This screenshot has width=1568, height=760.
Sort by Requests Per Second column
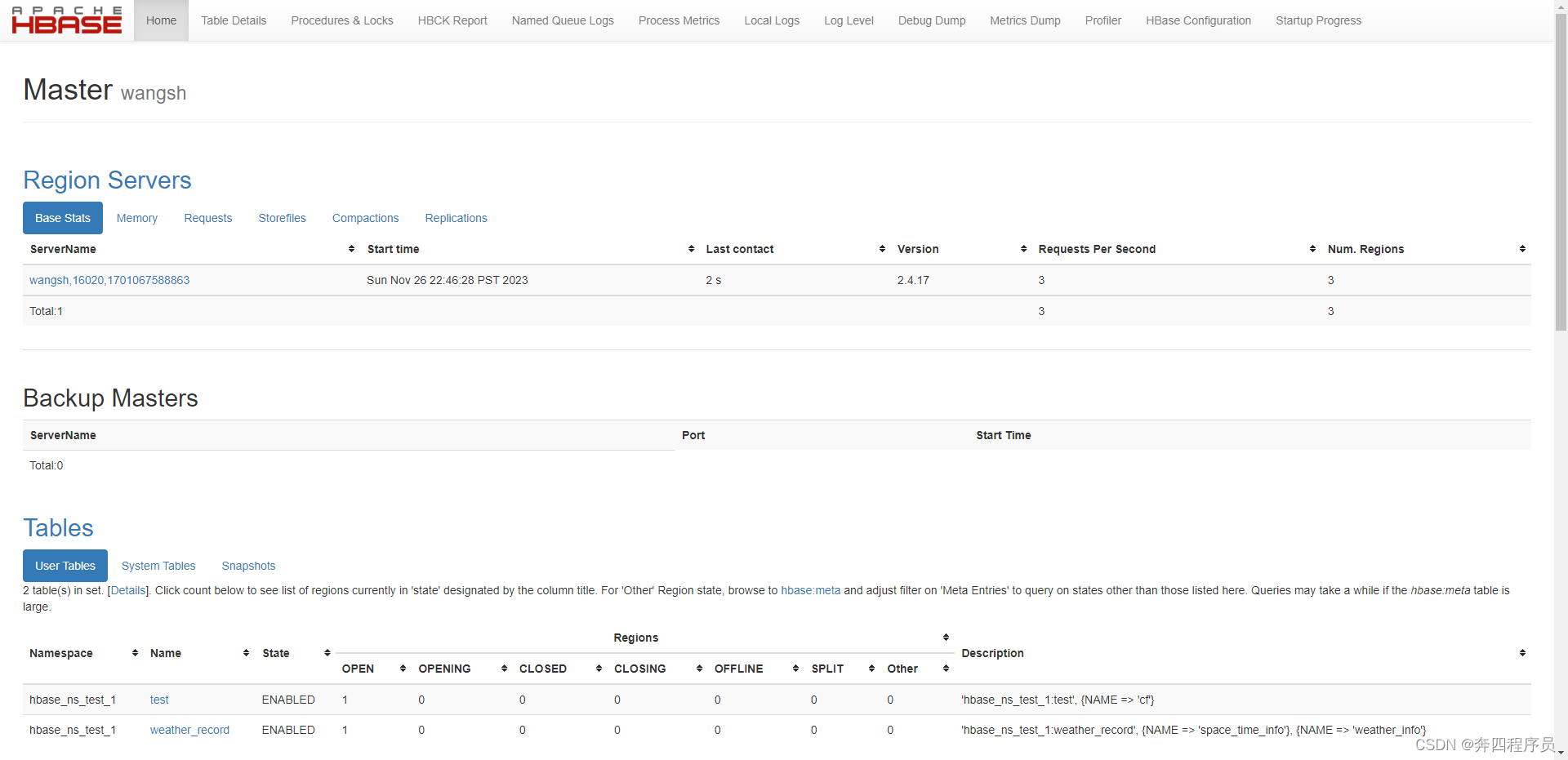[x=1312, y=249]
